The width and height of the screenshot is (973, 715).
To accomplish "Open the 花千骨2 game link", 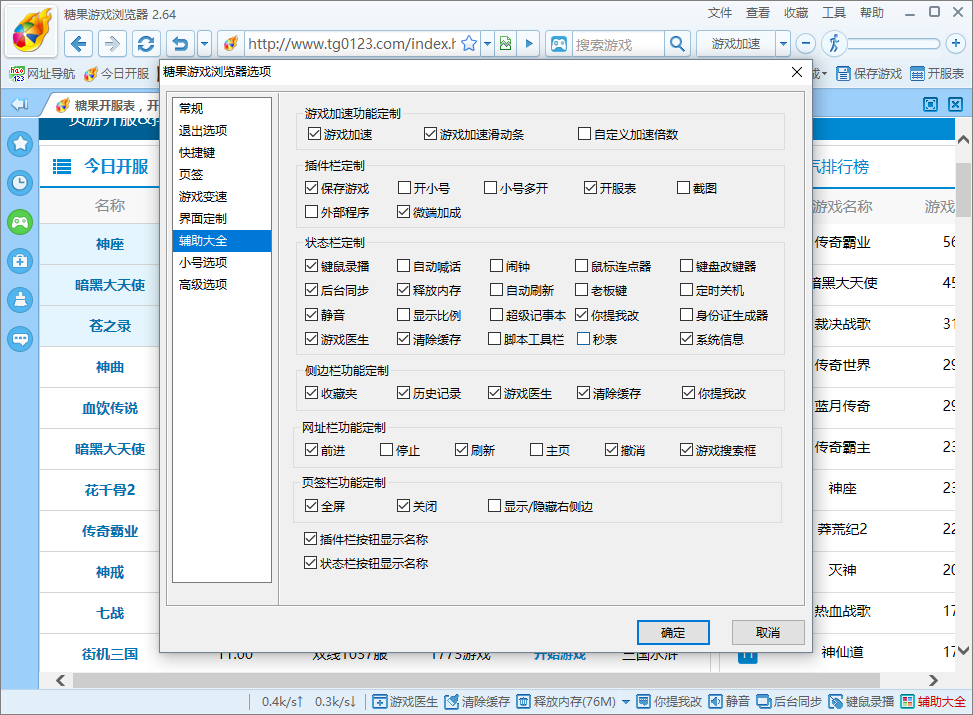I will pyautogui.click(x=110, y=490).
